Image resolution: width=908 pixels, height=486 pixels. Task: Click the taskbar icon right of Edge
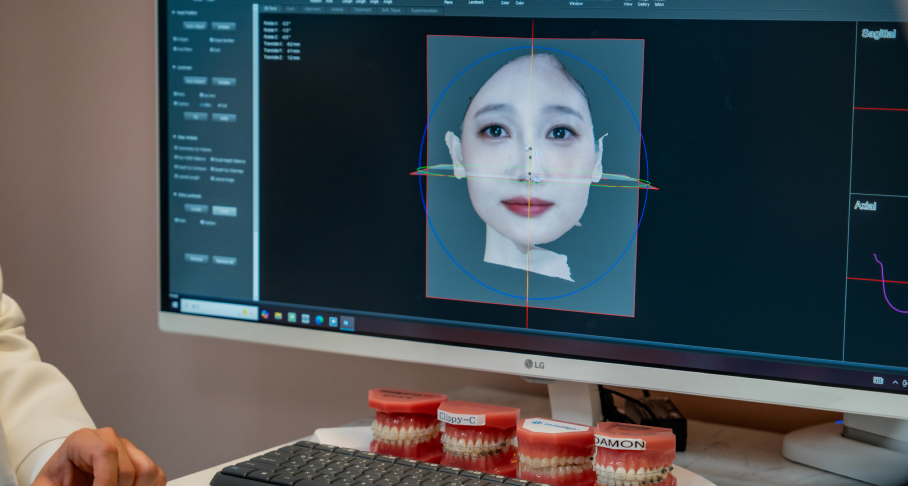coord(333,321)
